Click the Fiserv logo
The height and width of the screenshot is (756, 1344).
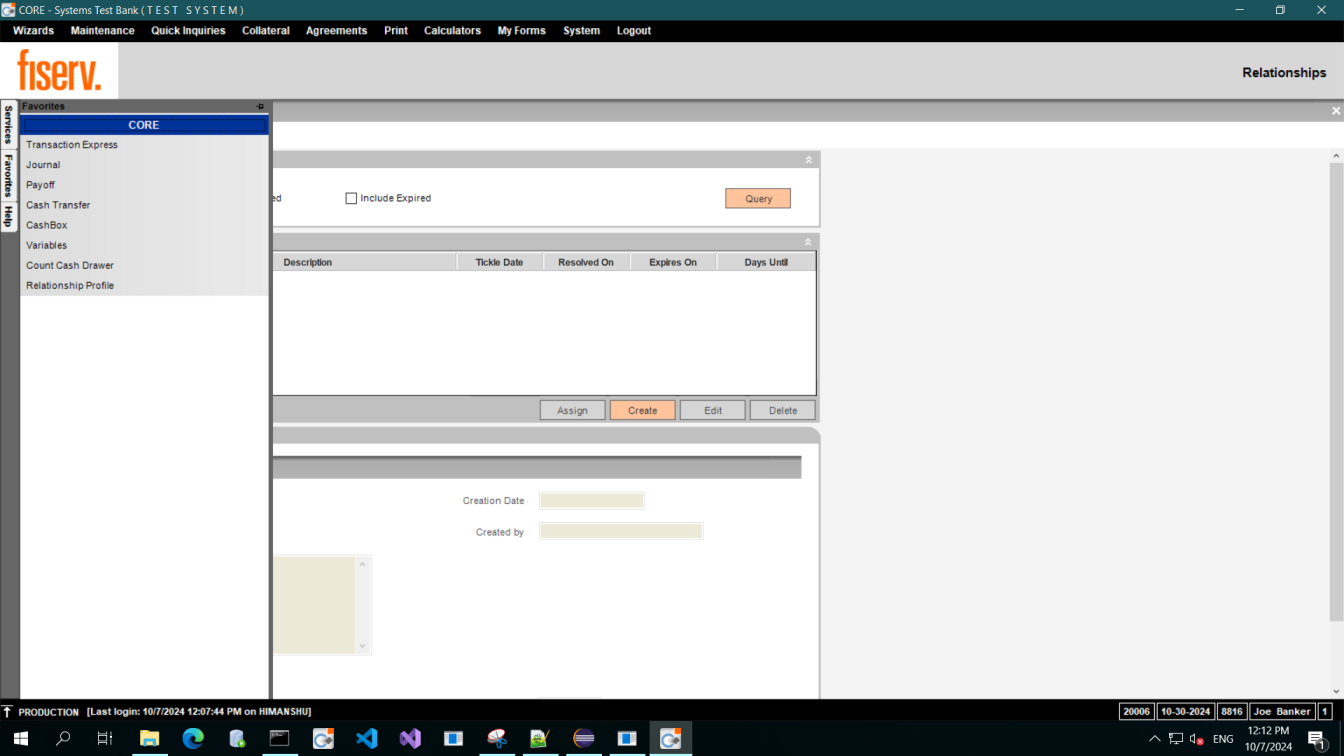point(59,71)
